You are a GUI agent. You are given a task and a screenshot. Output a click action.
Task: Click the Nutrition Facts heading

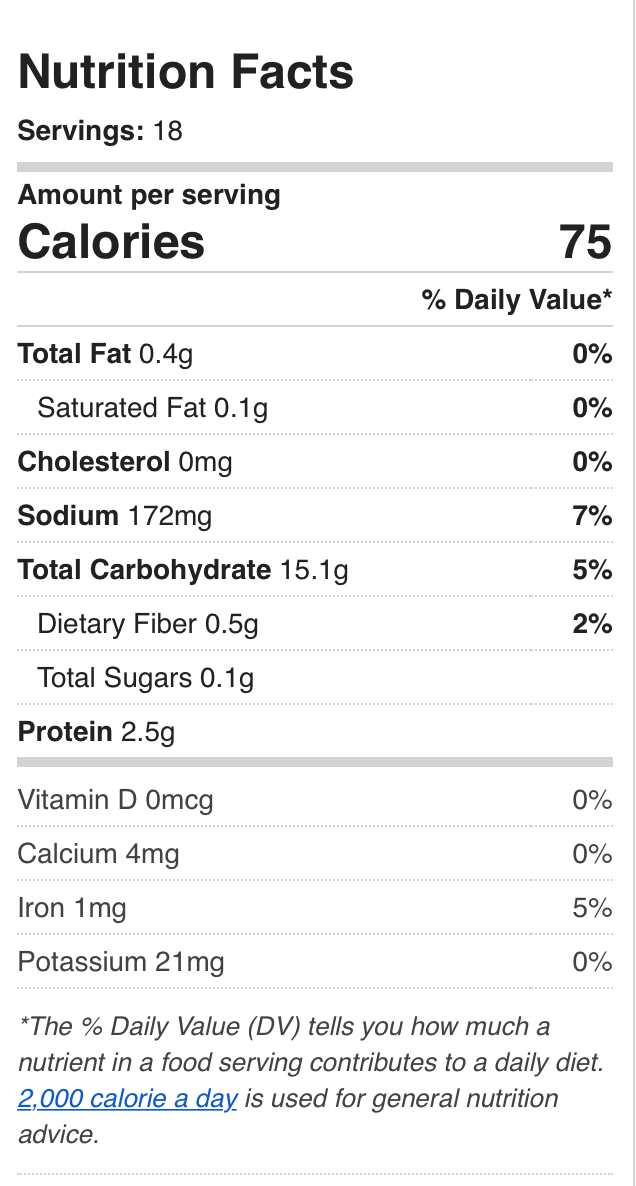(186, 73)
